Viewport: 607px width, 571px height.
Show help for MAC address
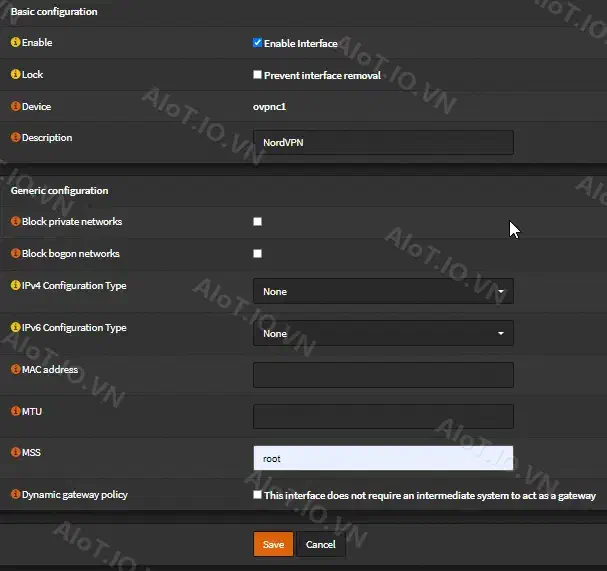[15, 369]
